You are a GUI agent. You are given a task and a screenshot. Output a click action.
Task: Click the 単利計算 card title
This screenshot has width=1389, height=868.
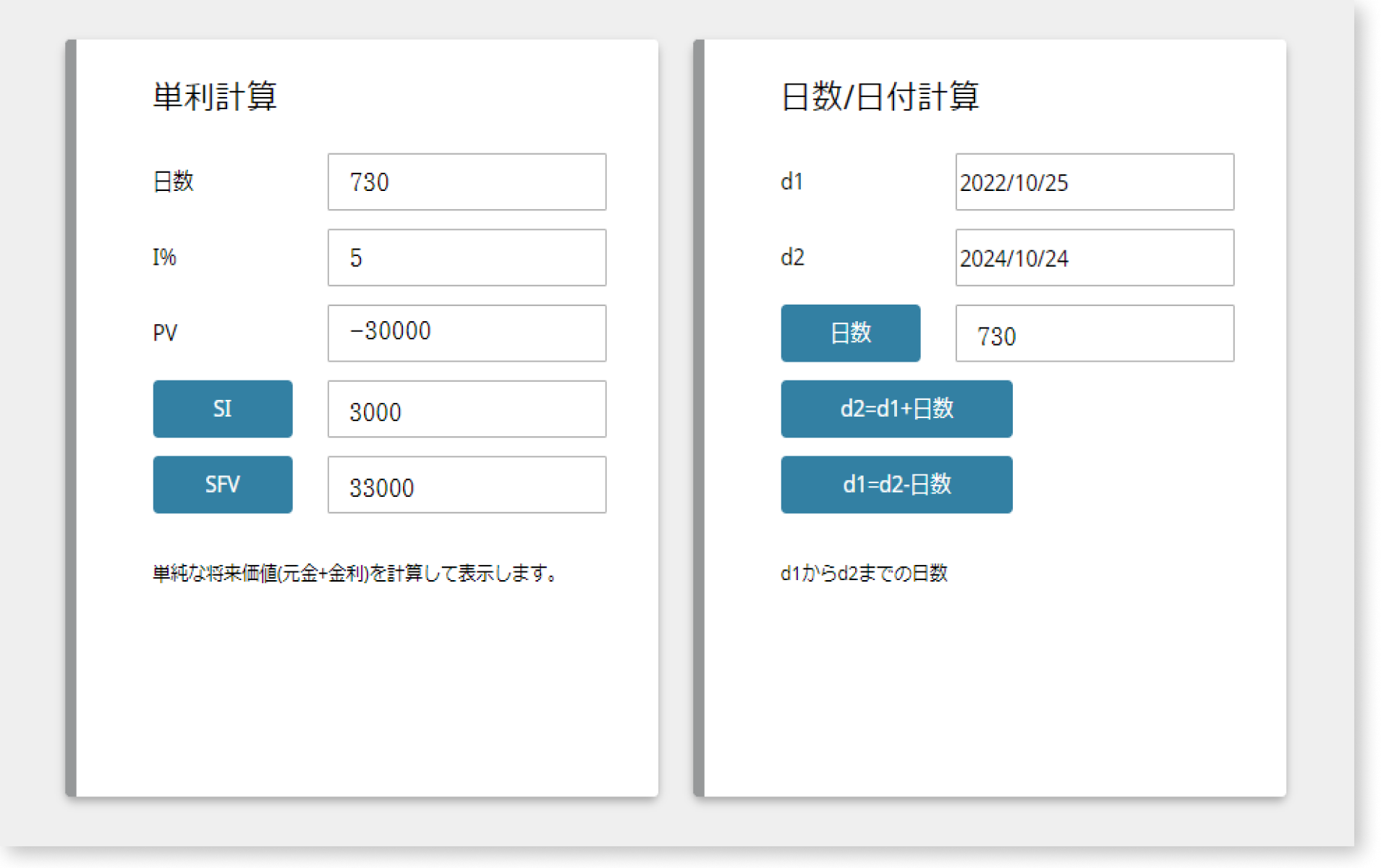click(214, 96)
